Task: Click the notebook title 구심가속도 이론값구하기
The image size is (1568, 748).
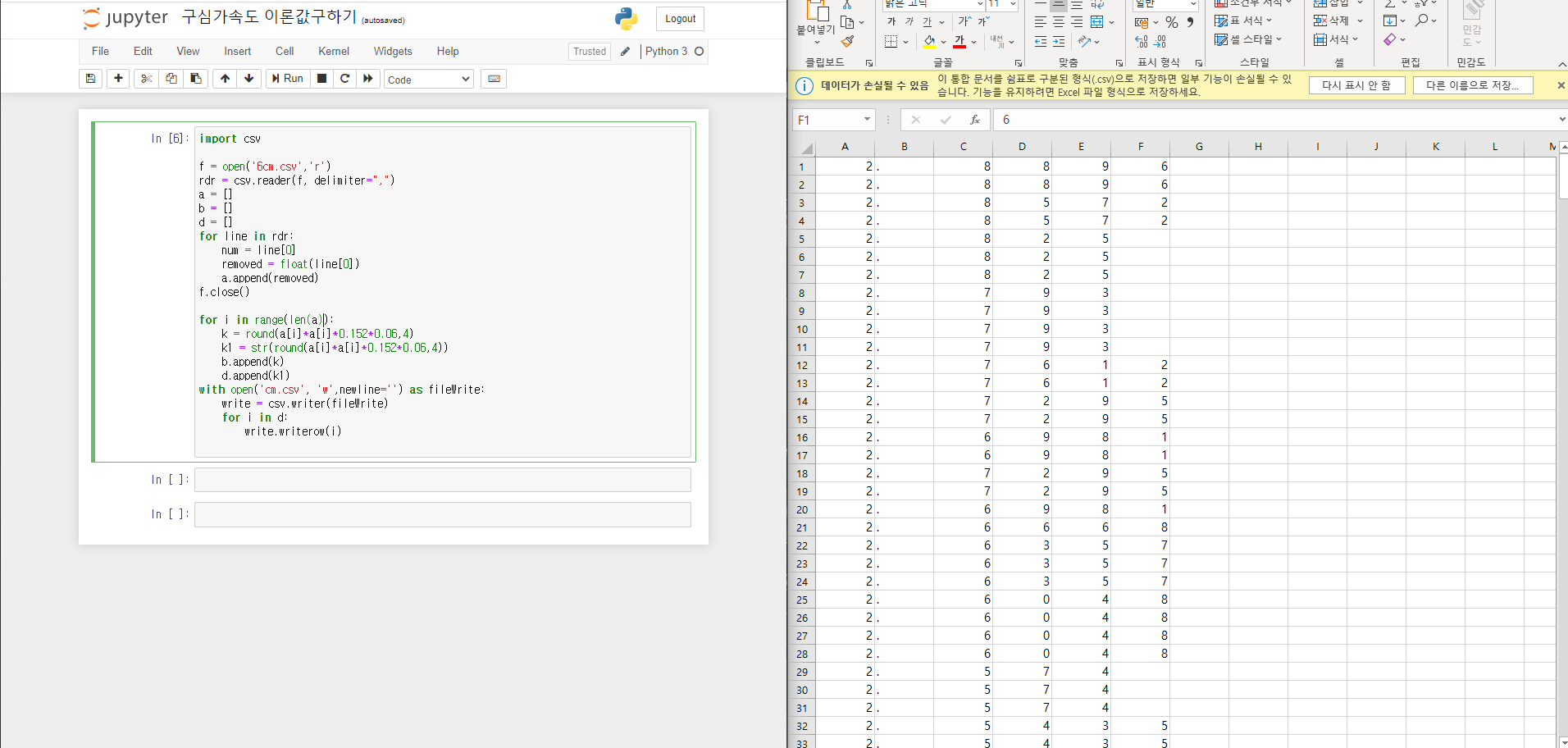Action: tap(269, 17)
